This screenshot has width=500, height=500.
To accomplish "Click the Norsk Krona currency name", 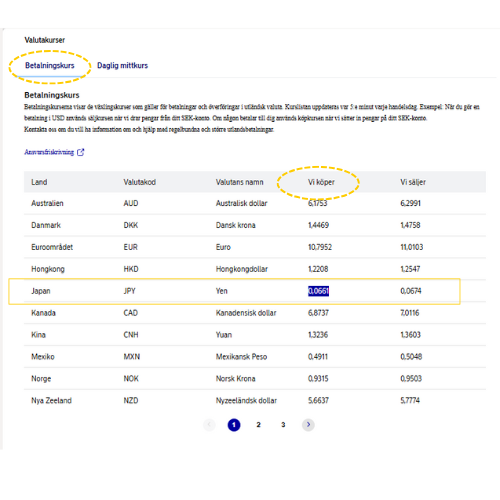I will (235, 379).
